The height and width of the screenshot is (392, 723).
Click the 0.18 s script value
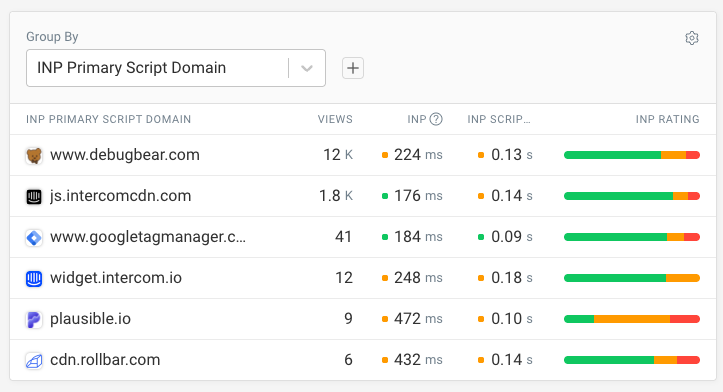pyautogui.click(x=512, y=278)
